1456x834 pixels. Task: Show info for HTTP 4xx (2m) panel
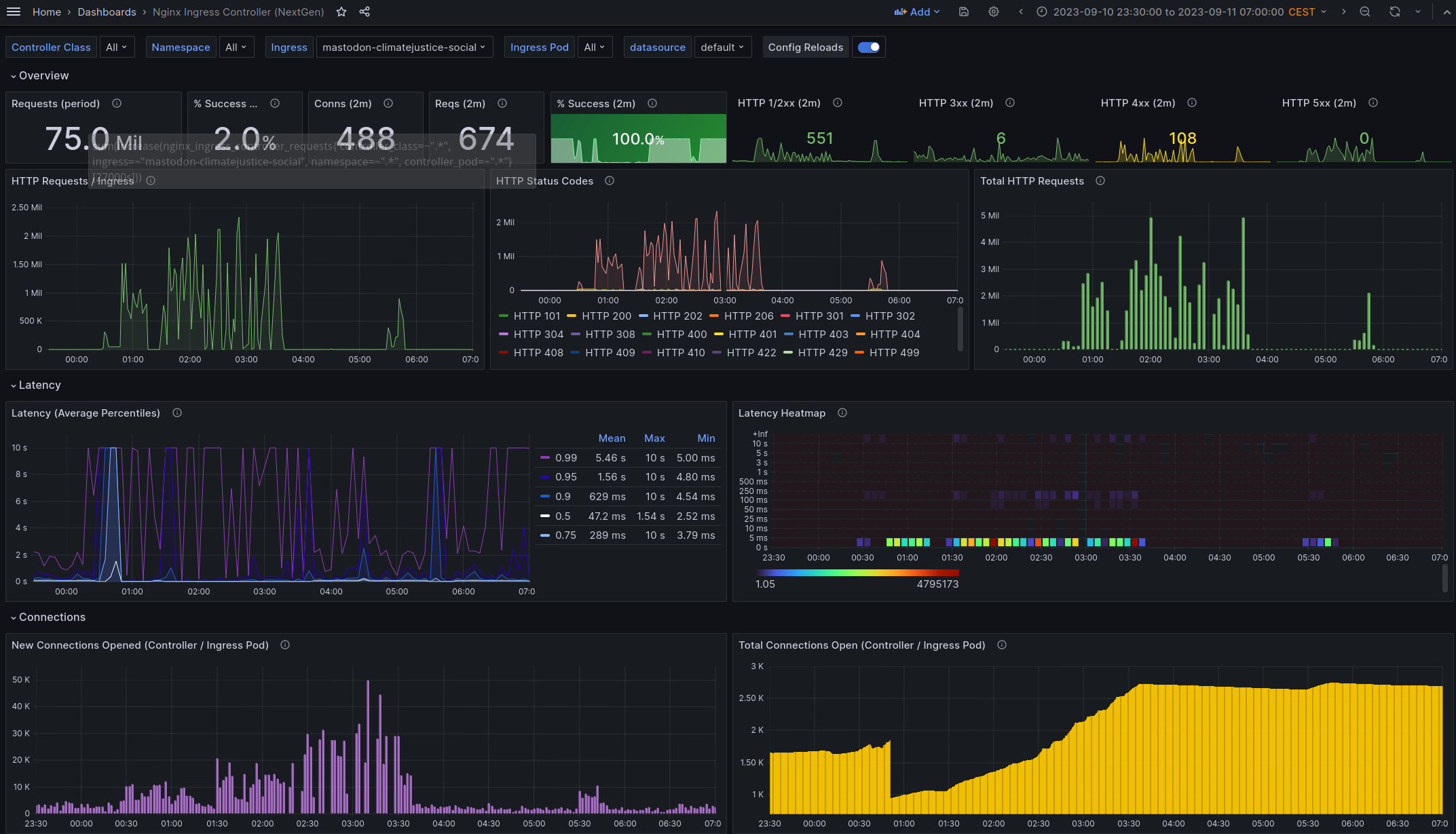(1192, 102)
